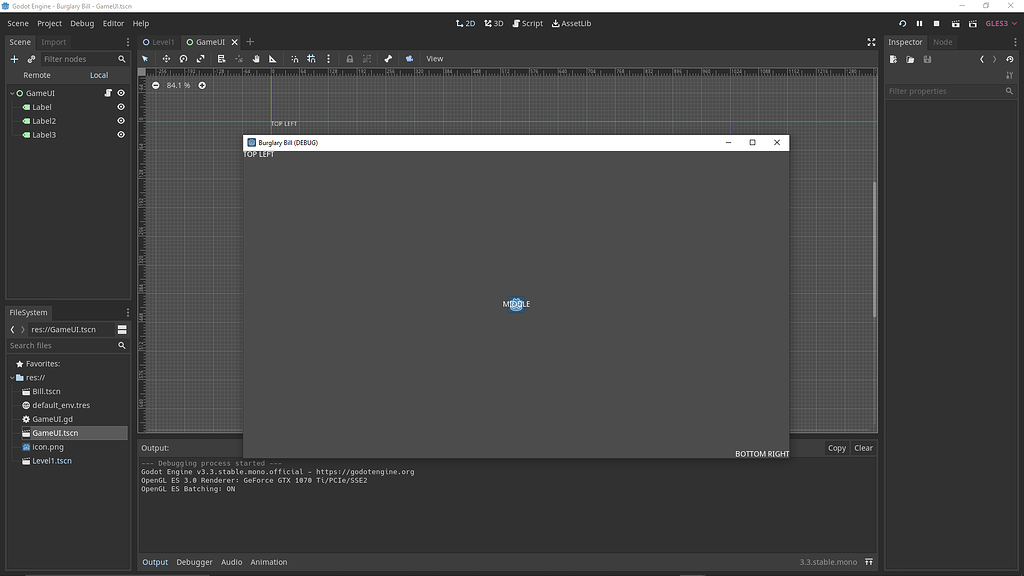Image resolution: width=1024 pixels, height=576 pixels.
Task: Lock the selected node using the padlock icon
Action: pyautogui.click(x=349, y=59)
